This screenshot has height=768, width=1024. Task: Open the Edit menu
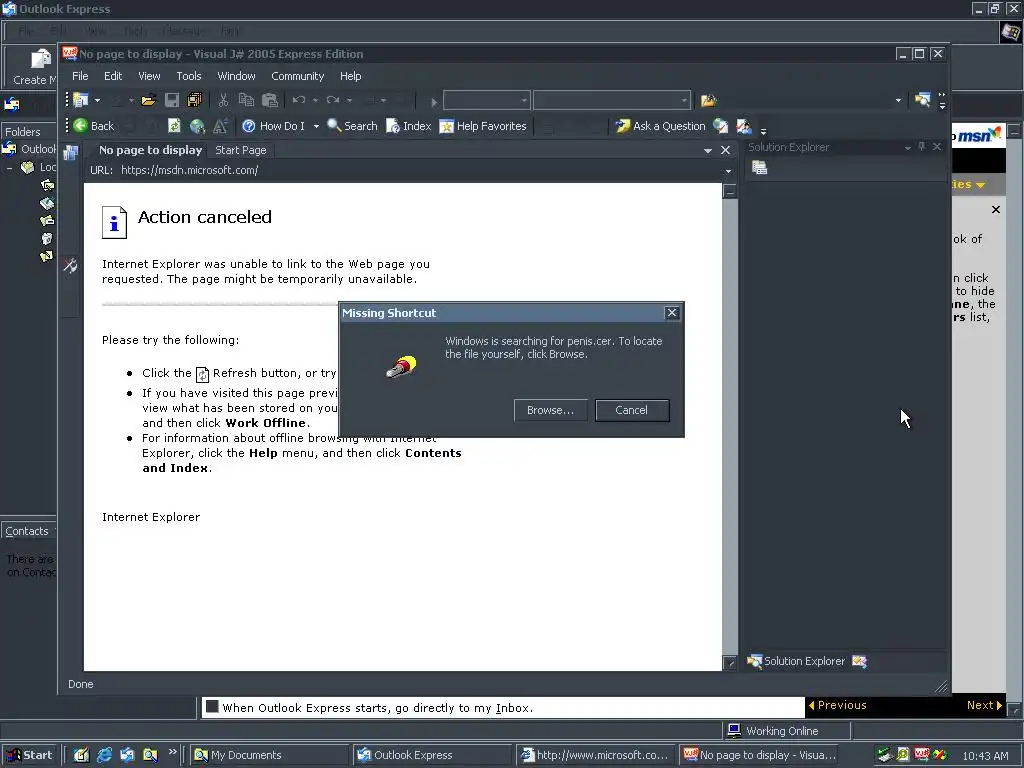pos(113,76)
